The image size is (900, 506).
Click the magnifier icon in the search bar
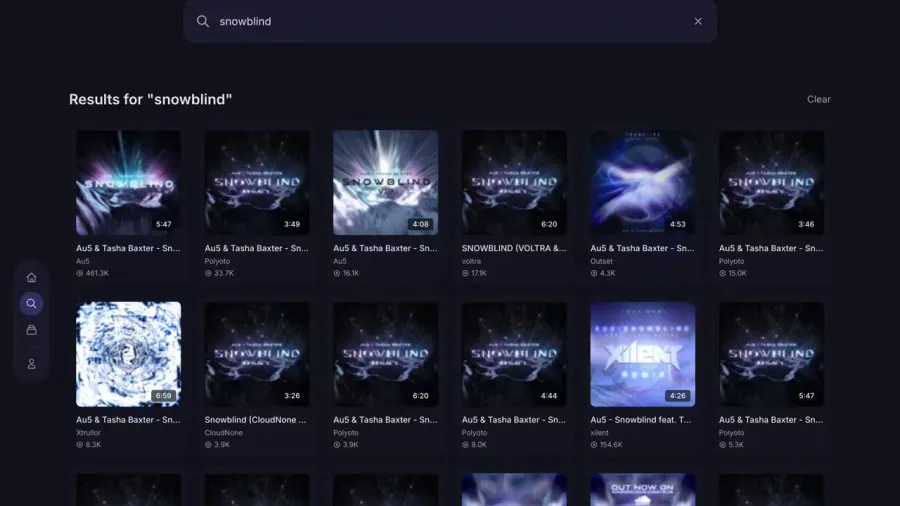coord(203,21)
